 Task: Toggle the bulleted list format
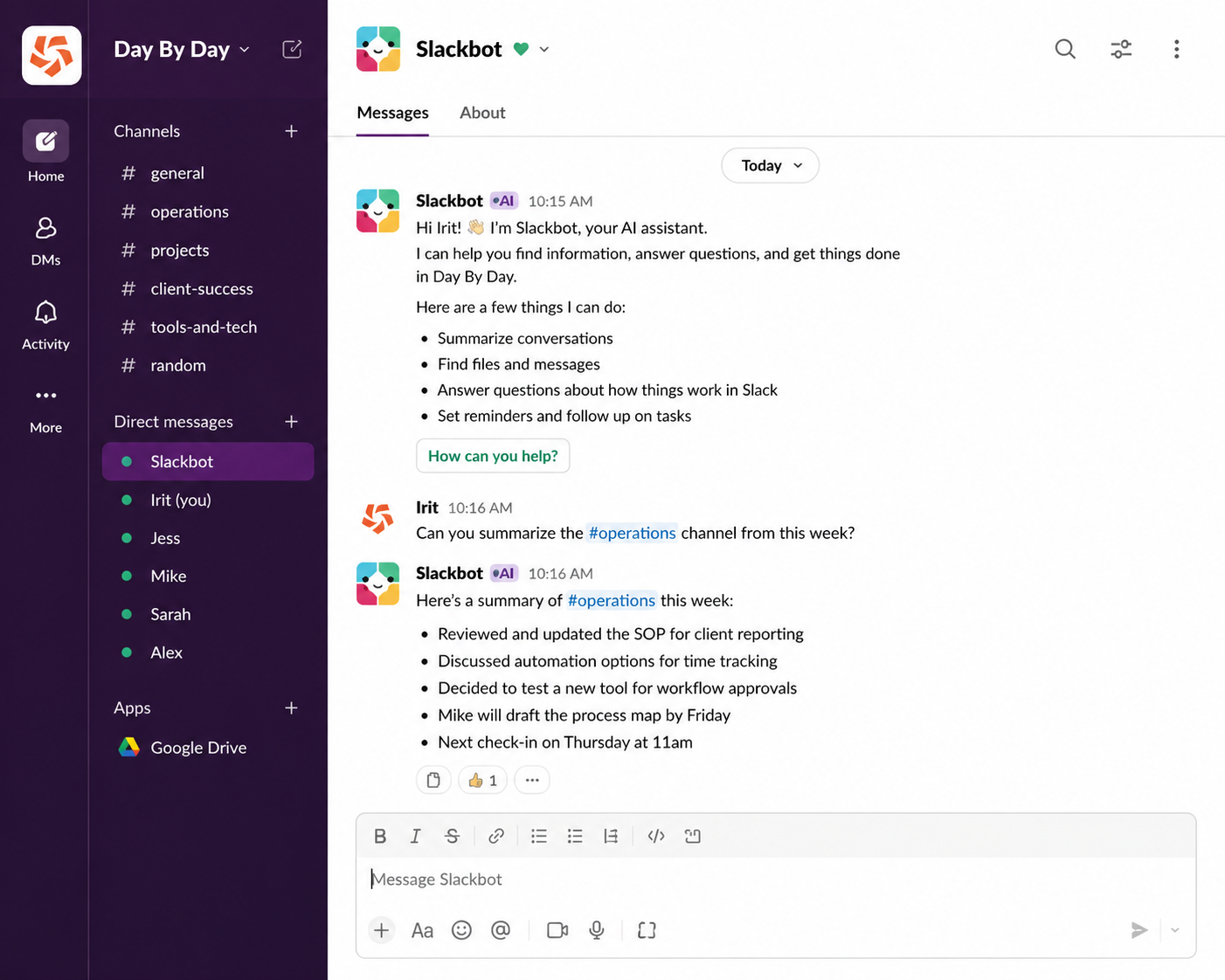coord(575,836)
